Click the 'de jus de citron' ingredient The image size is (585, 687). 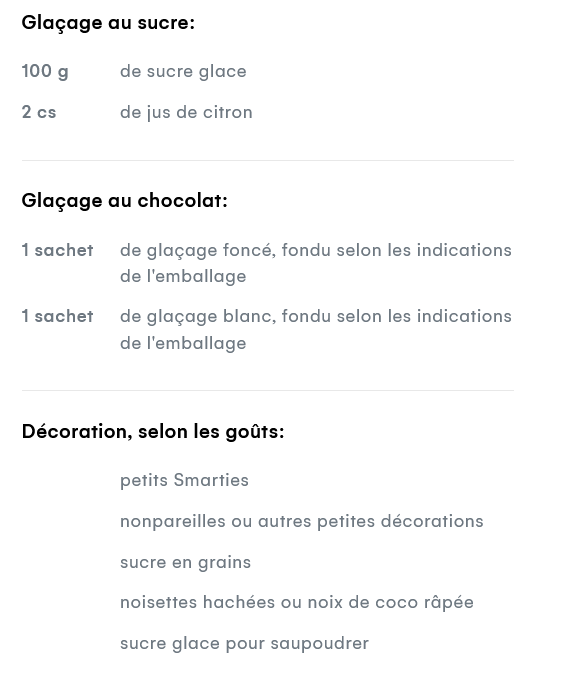[x=186, y=112]
